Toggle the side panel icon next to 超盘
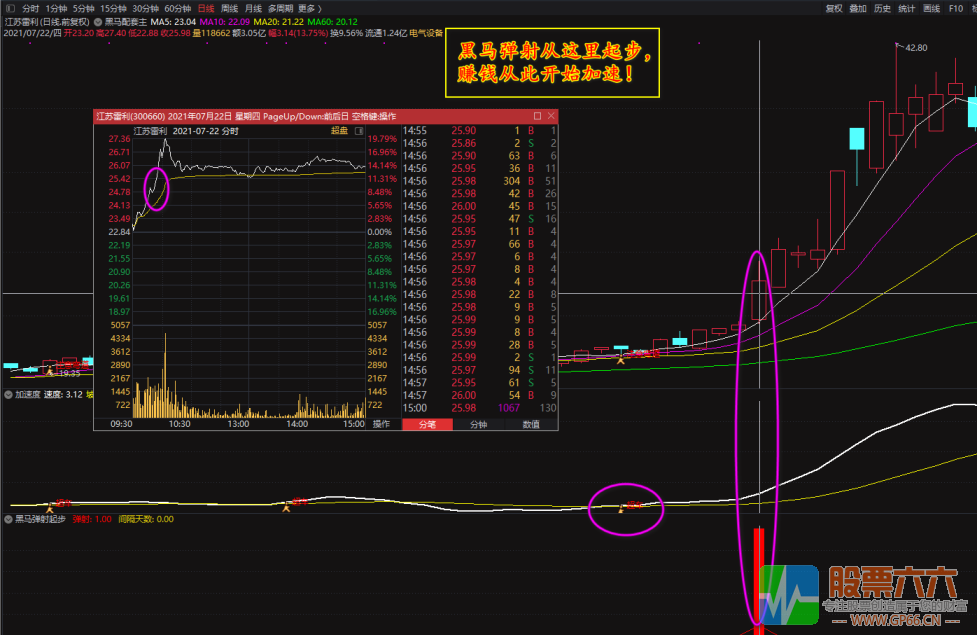The height and width of the screenshot is (635, 977). tap(359, 131)
